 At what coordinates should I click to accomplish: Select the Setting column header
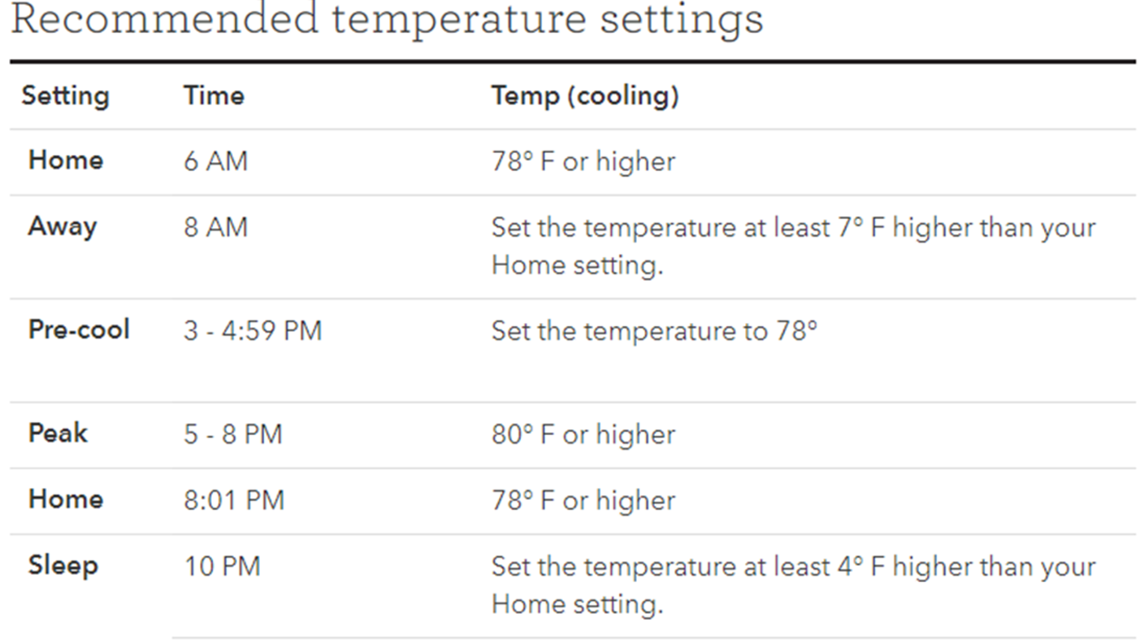click(x=65, y=96)
